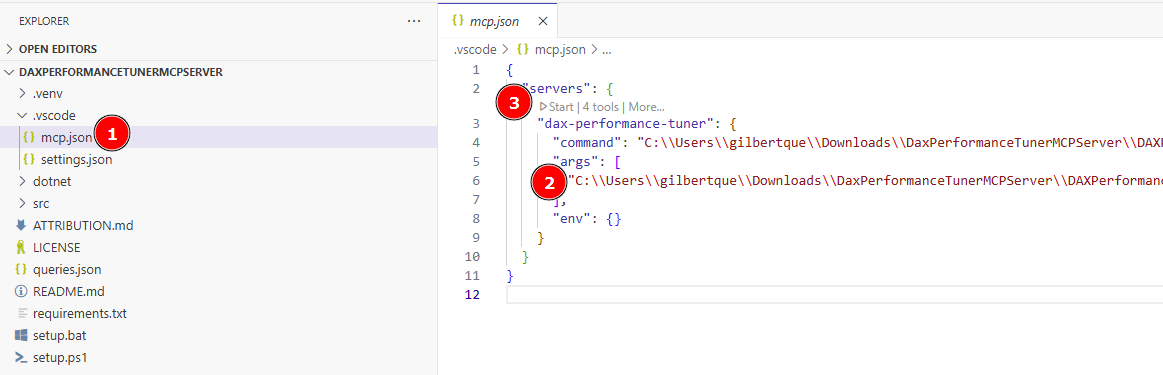Switch to the mcp.json editor tab

click(497, 21)
